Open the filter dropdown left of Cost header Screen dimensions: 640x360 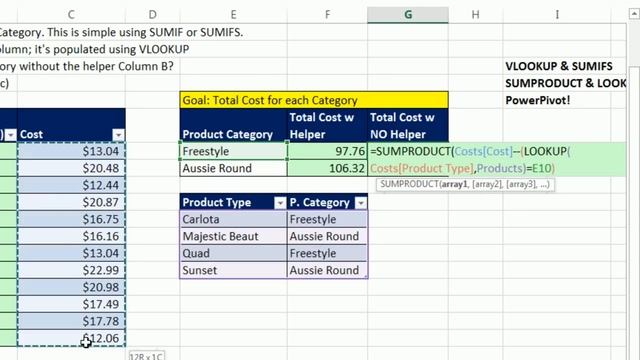pyautogui.click(x=11, y=135)
